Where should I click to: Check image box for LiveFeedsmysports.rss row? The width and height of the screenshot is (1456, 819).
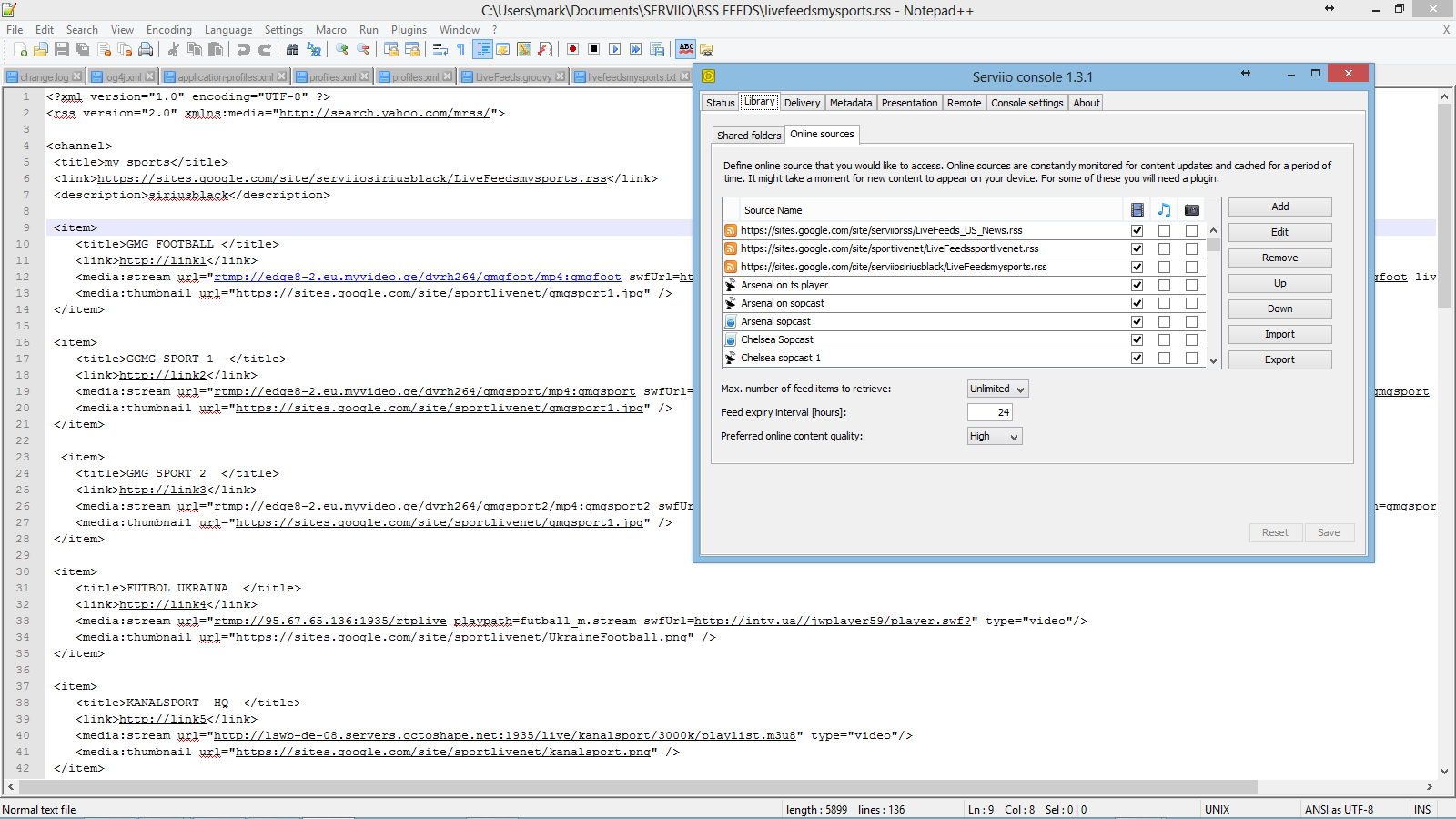pyautogui.click(x=1191, y=267)
